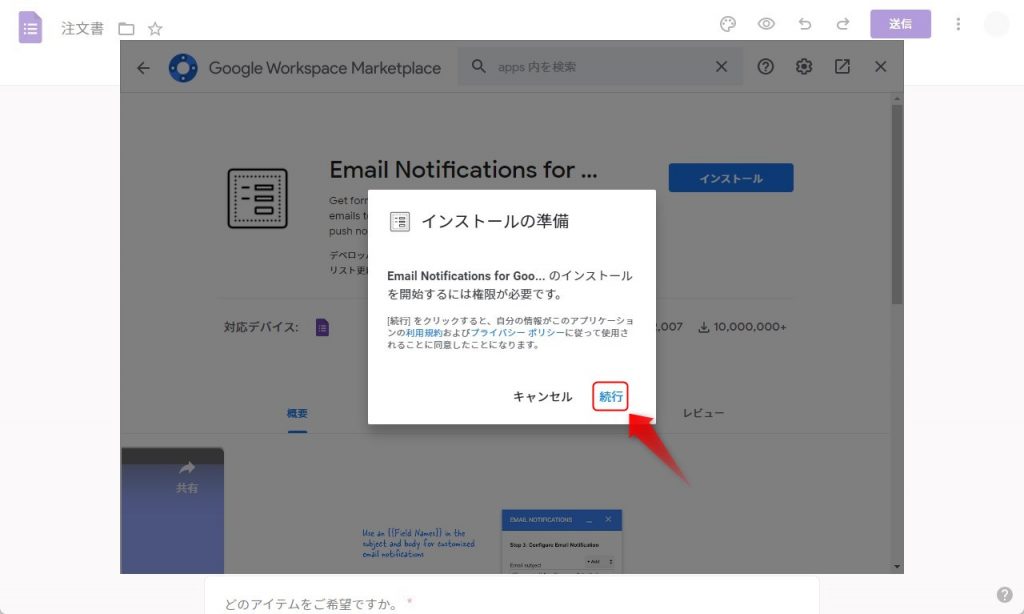
Task: Open Marketplace in a new window icon
Action: 842,67
